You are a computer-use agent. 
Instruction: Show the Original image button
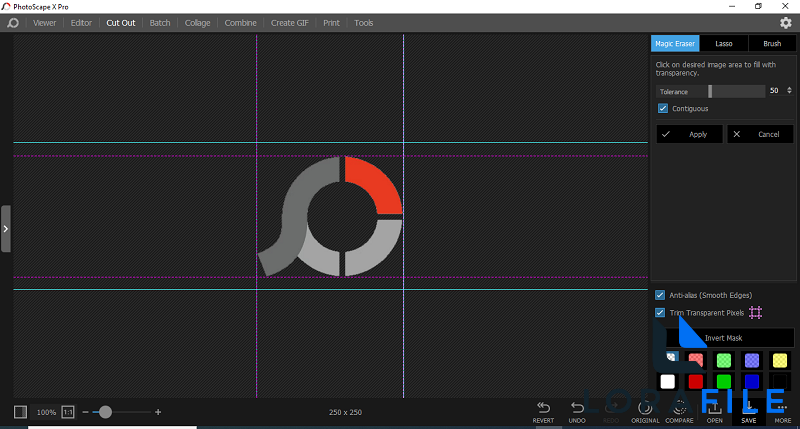[645, 412]
